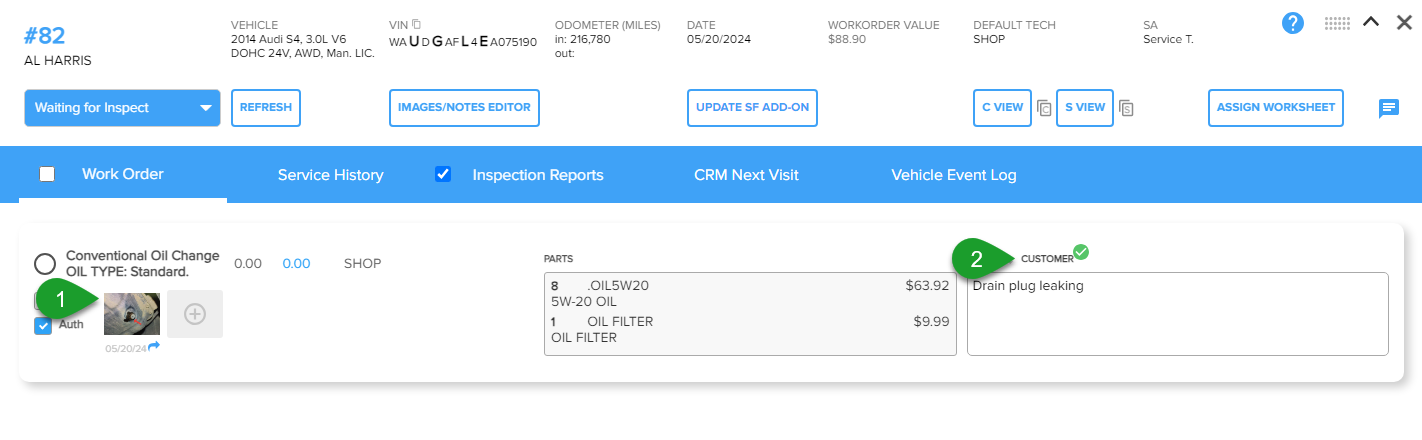Open the drain plug photo thumbnail
The width and height of the screenshot is (1422, 440).
point(132,314)
